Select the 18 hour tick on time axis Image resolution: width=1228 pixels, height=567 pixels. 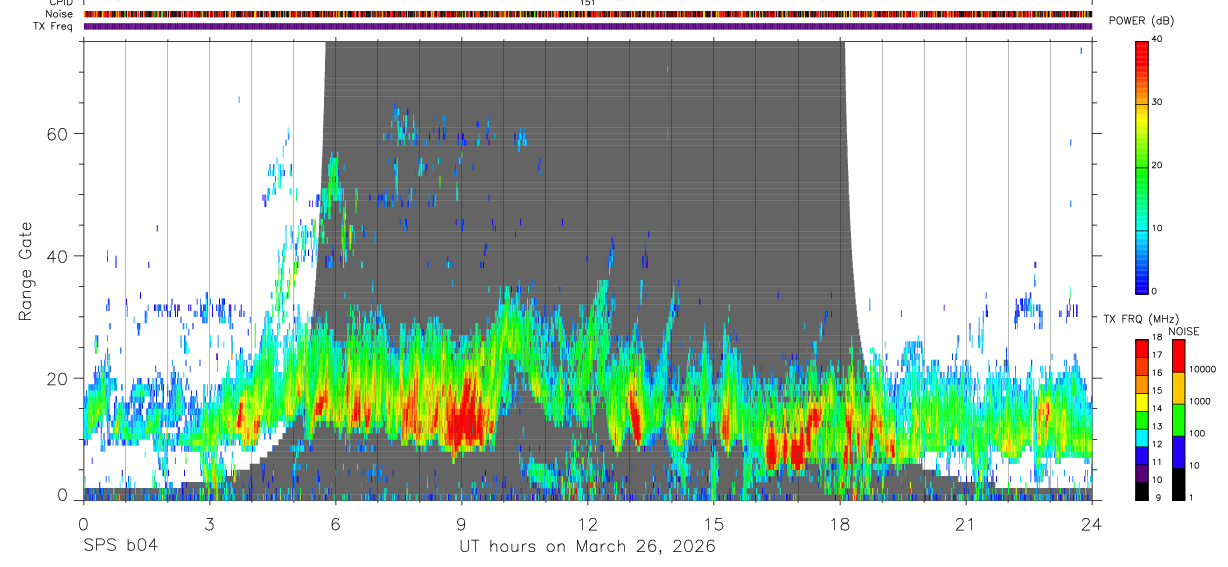(x=840, y=524)
